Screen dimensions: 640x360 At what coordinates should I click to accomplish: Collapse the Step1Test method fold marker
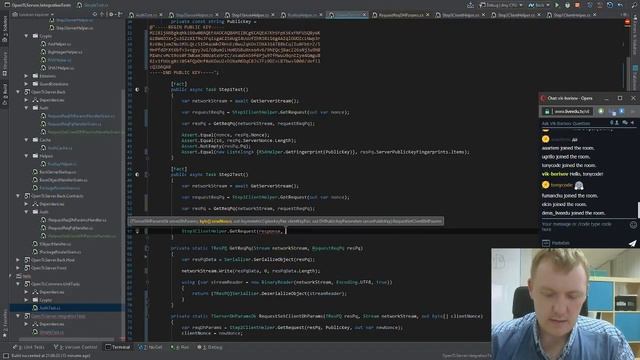(147, 89)
